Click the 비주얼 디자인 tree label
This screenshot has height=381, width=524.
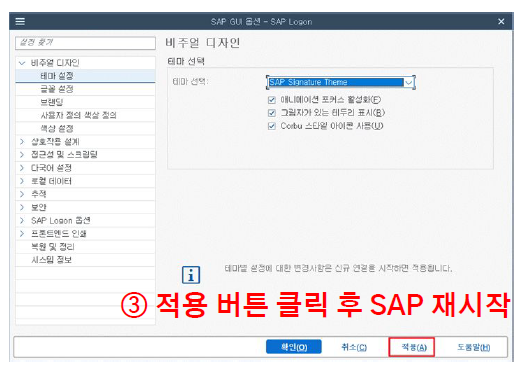pyautogui.click(x=55, y=63)
